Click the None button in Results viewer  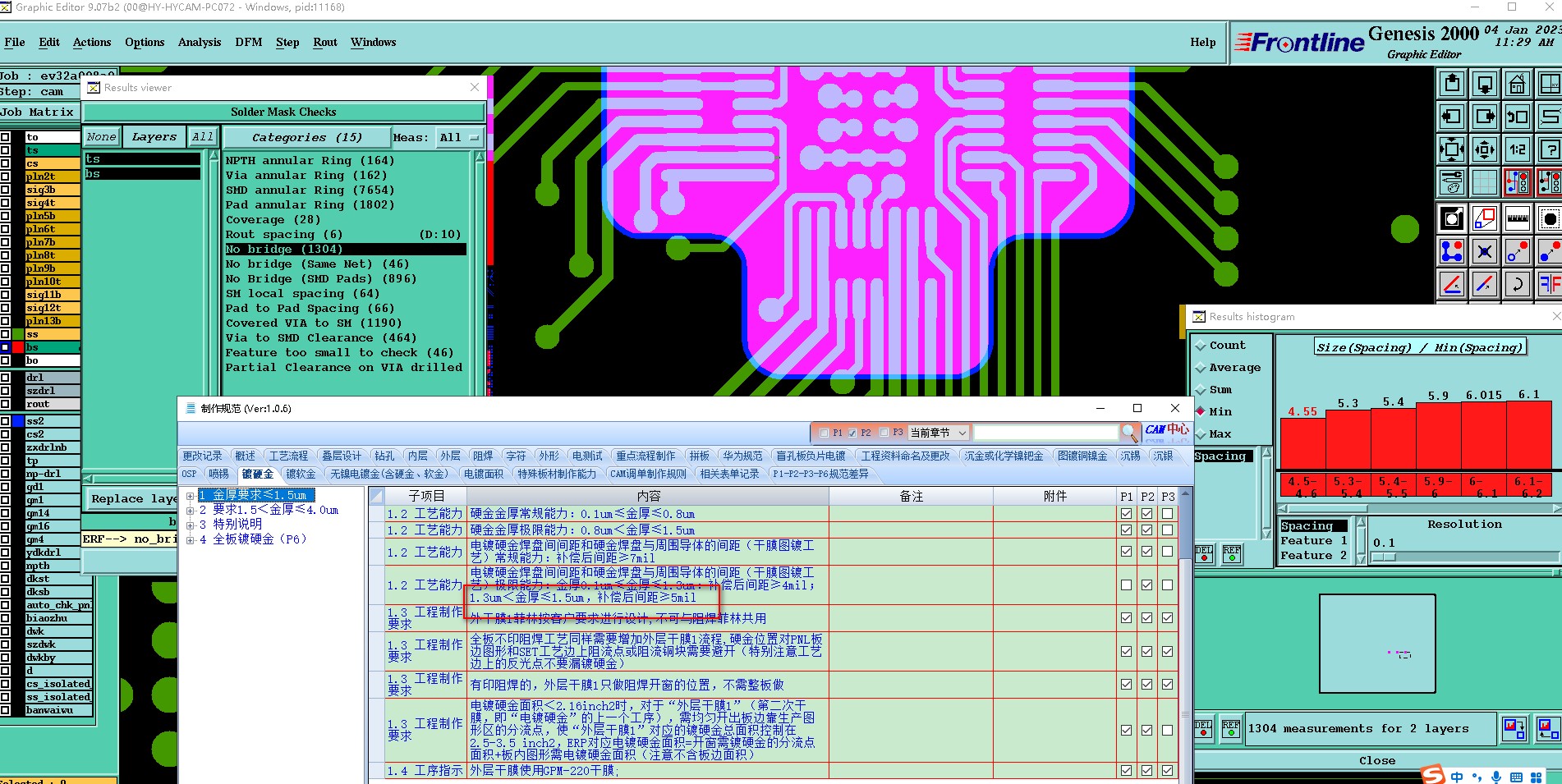[x=102, y=137]
